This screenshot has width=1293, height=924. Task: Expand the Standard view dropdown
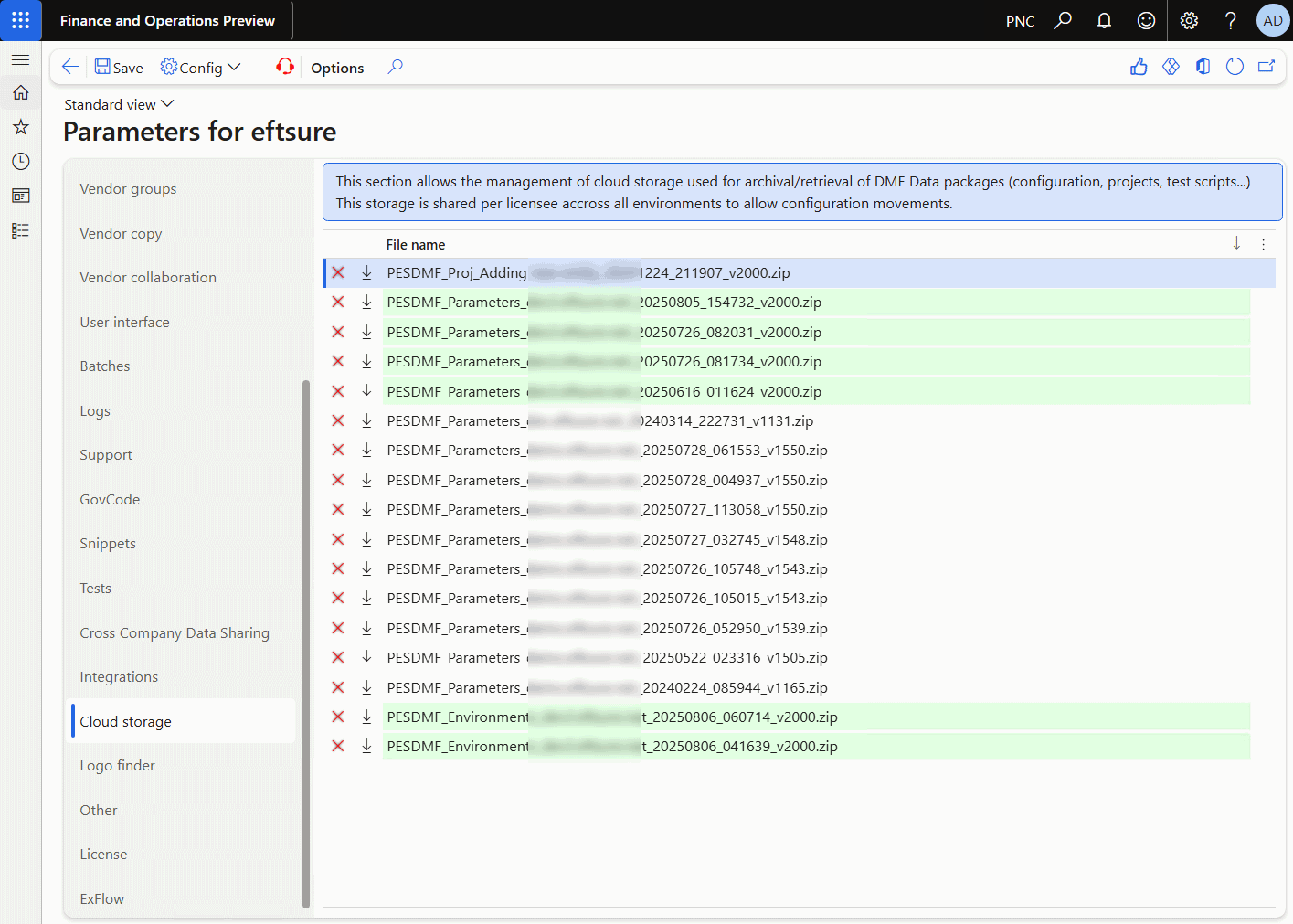point(119,104)
